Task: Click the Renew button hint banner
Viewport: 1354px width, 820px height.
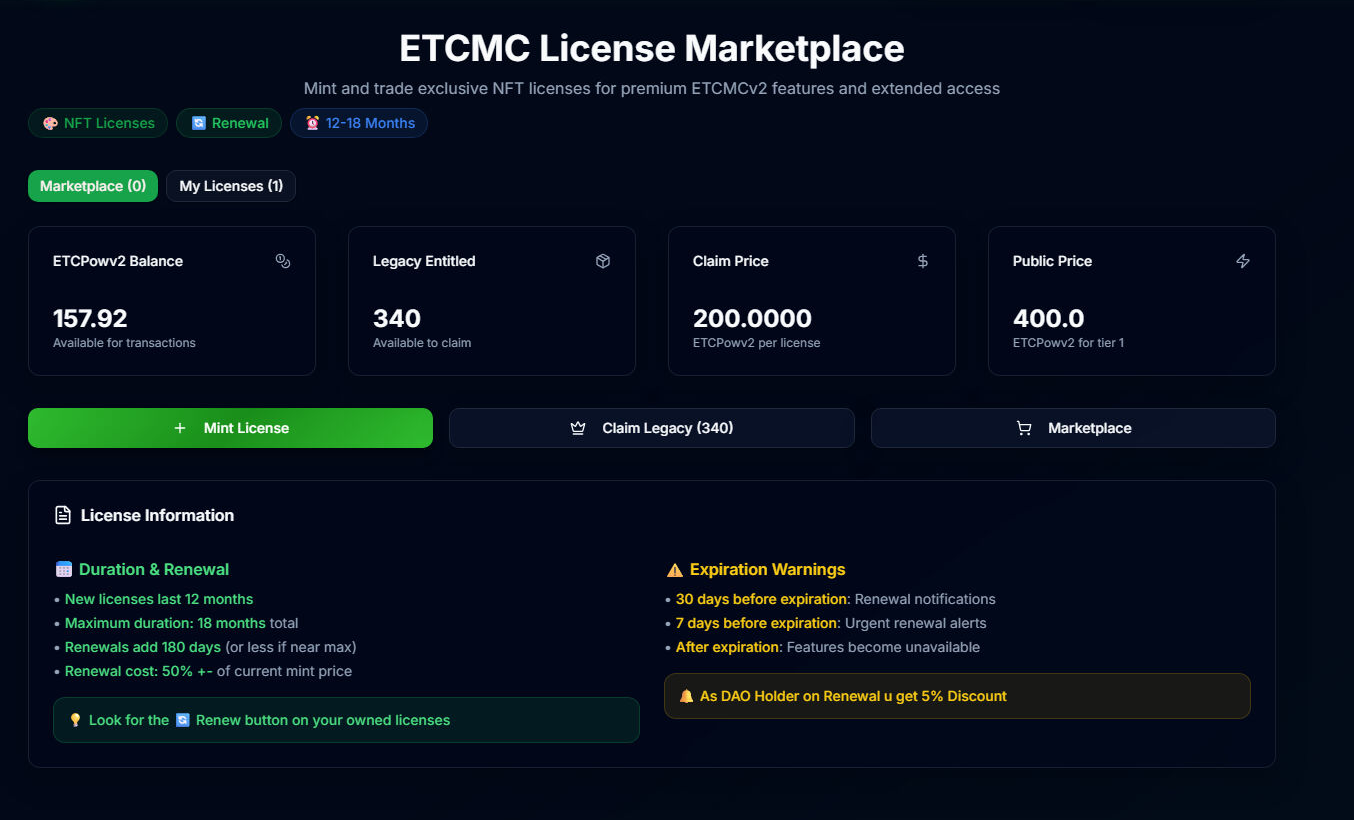Action: pos(346,720)
